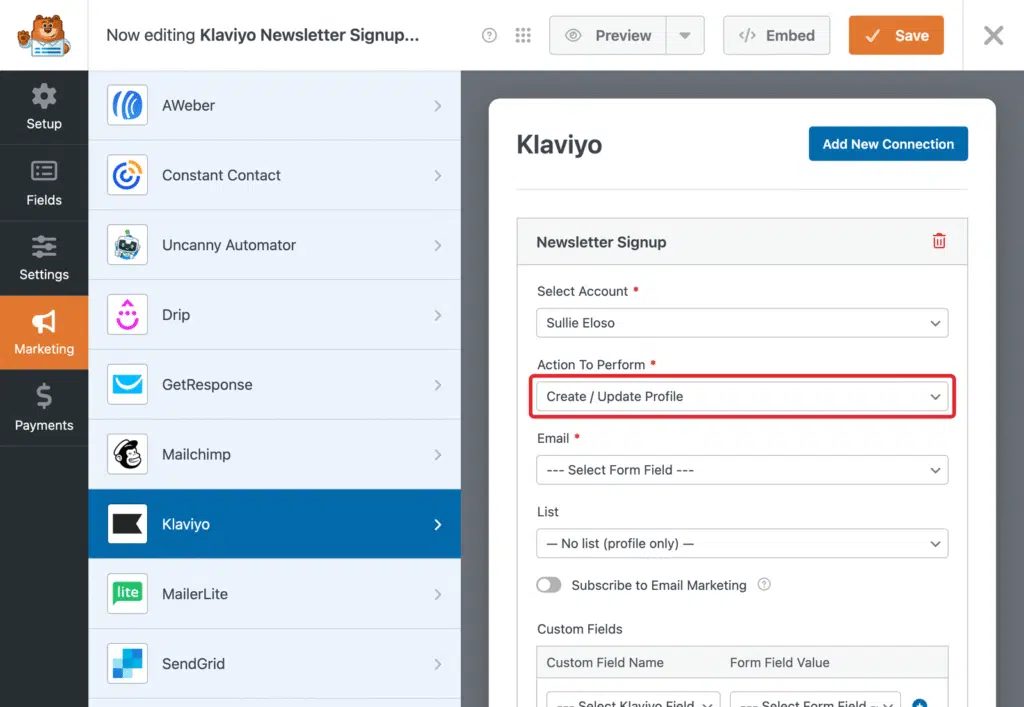Open the List dropdown
The height and width of the screenshot is (707, 1024).
pos(742,544)
